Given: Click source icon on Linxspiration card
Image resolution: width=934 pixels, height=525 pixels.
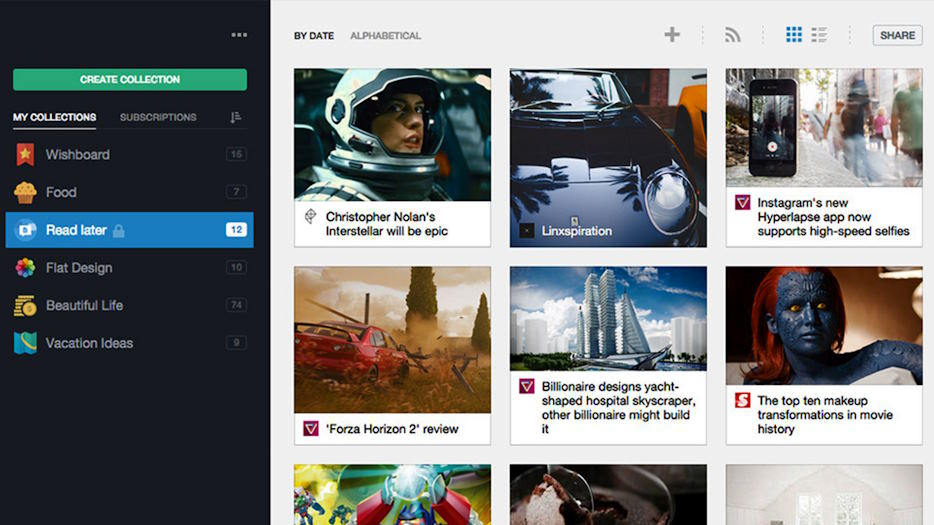Looking at the screenshot, I should pyautogui.click(x=527, y=231).
